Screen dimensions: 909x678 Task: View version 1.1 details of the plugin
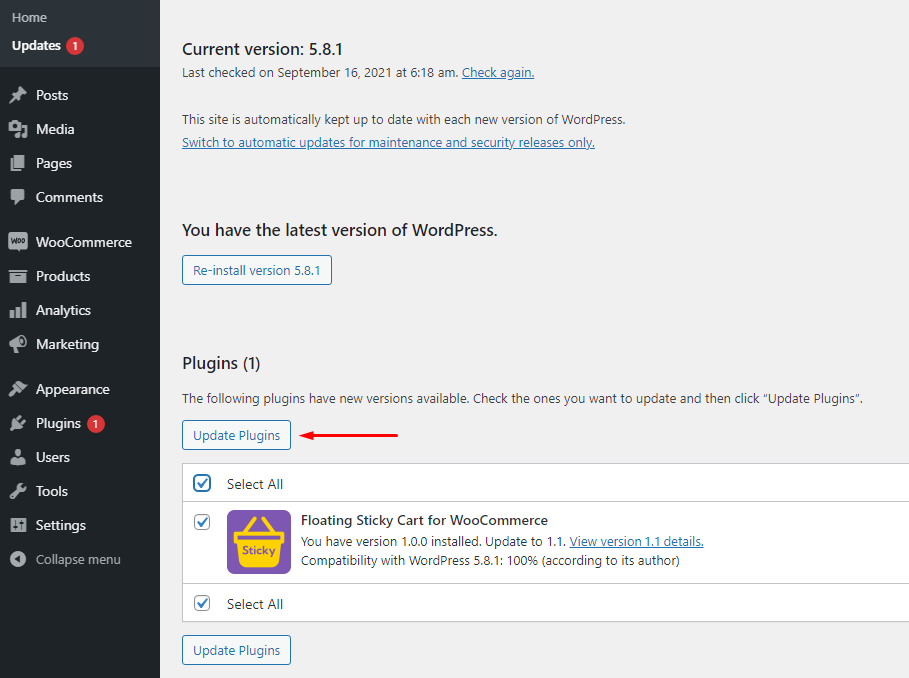pyautogui.click(x=636, y=541)
